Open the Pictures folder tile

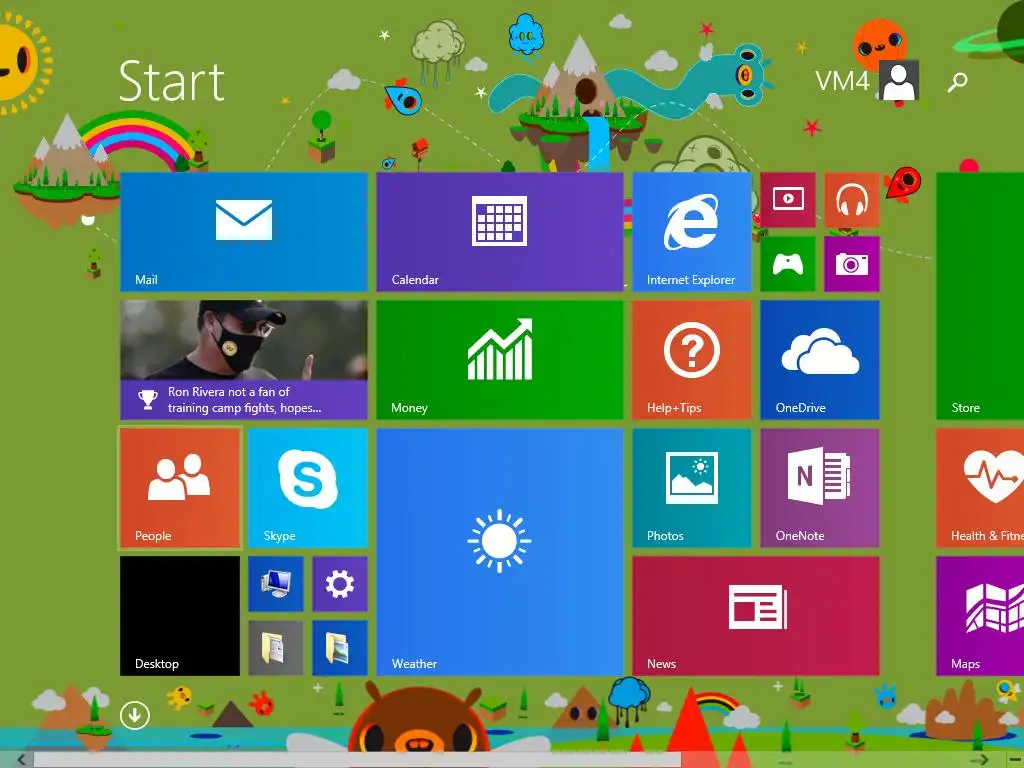click(x=340, y=648)
